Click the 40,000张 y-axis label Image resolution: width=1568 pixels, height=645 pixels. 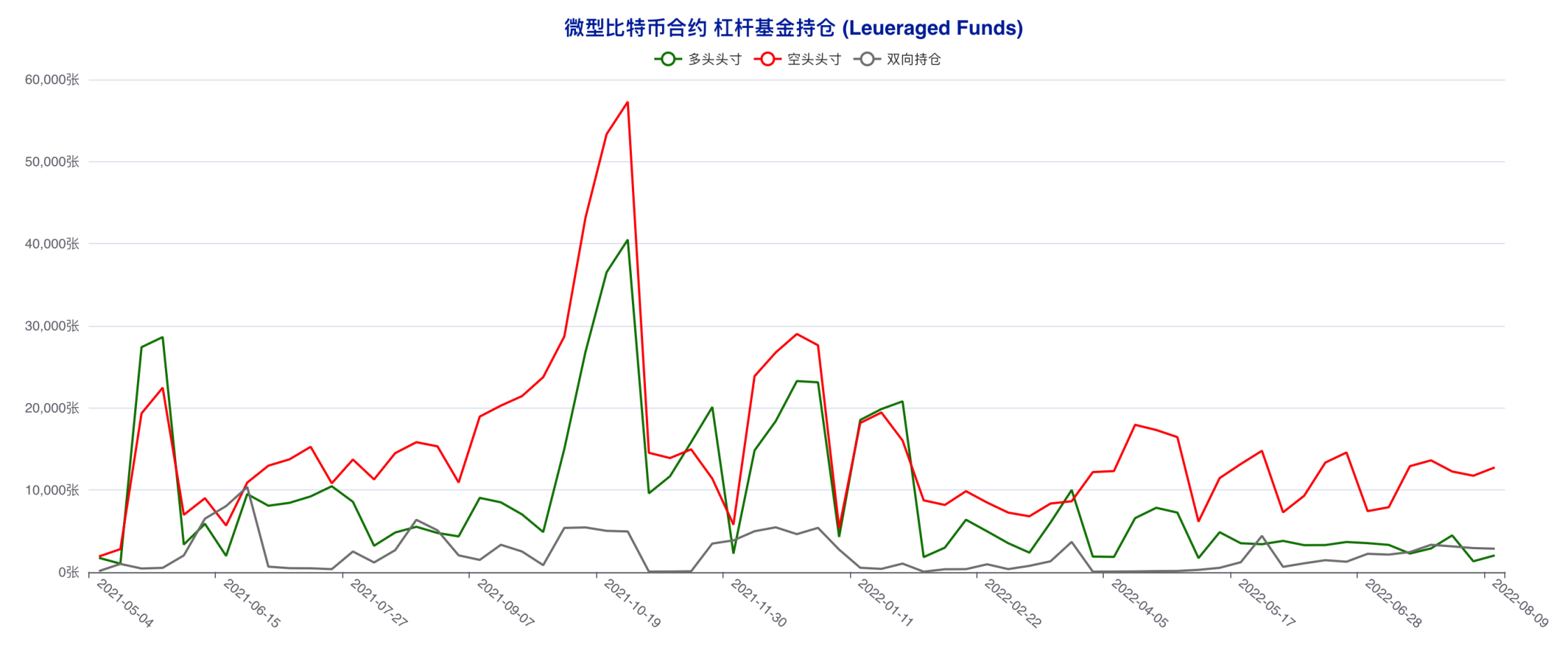point(52,243)
